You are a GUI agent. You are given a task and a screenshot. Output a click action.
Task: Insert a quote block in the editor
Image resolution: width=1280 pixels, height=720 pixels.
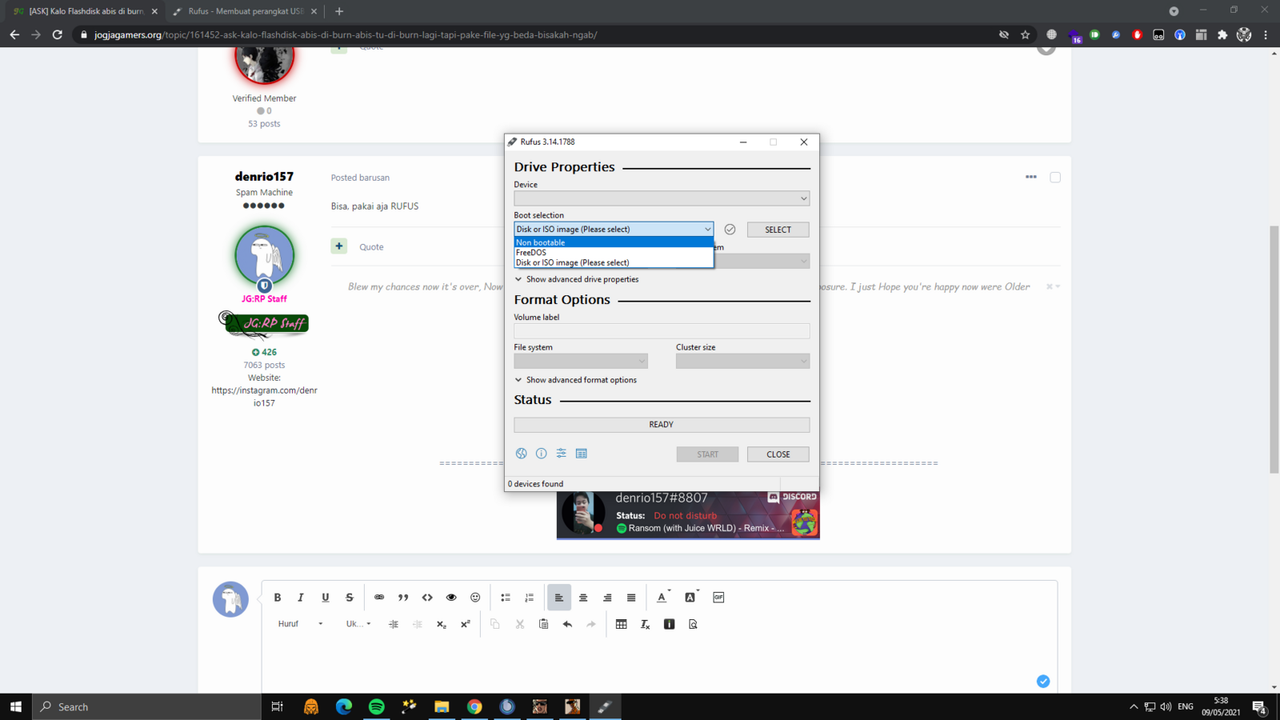click(x=403, y=597)
